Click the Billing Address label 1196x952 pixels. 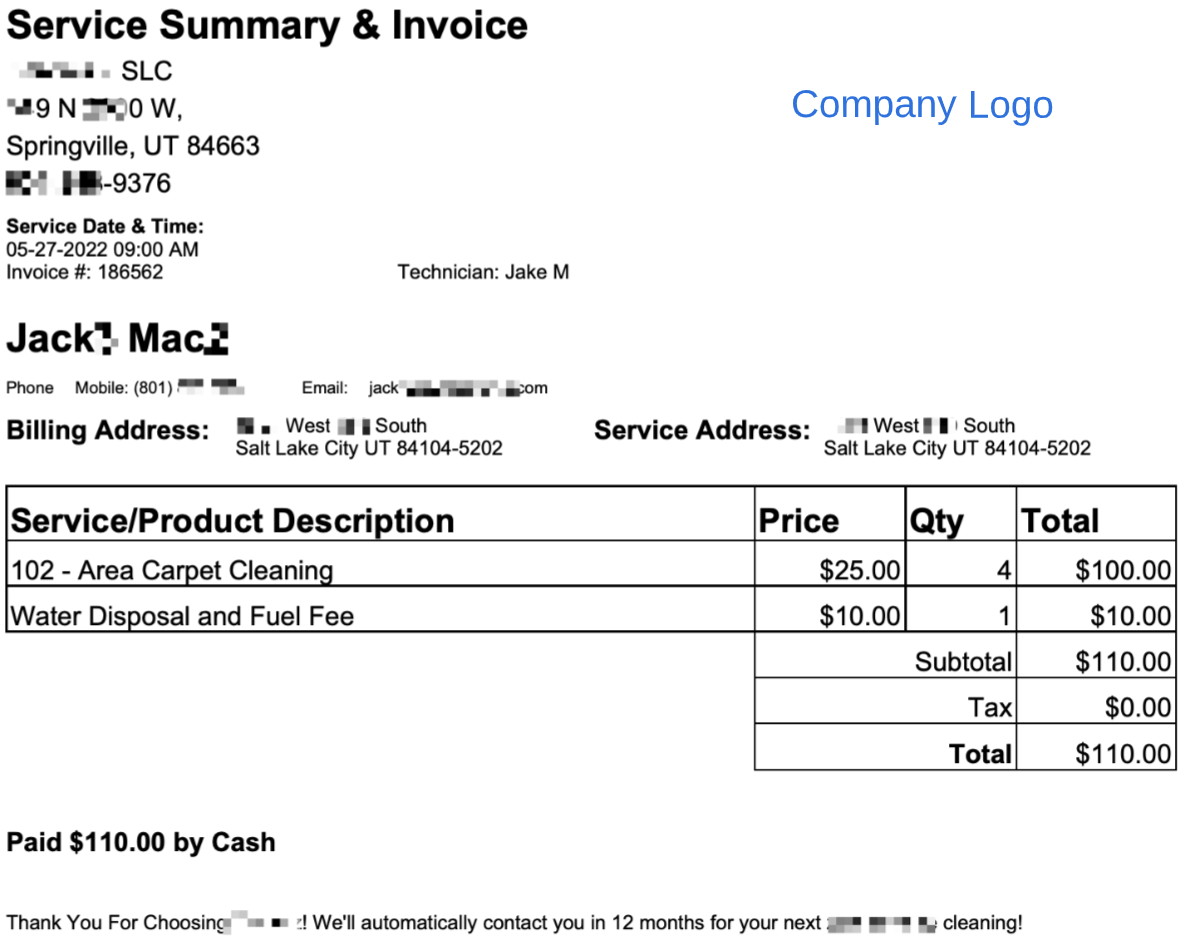108,430
